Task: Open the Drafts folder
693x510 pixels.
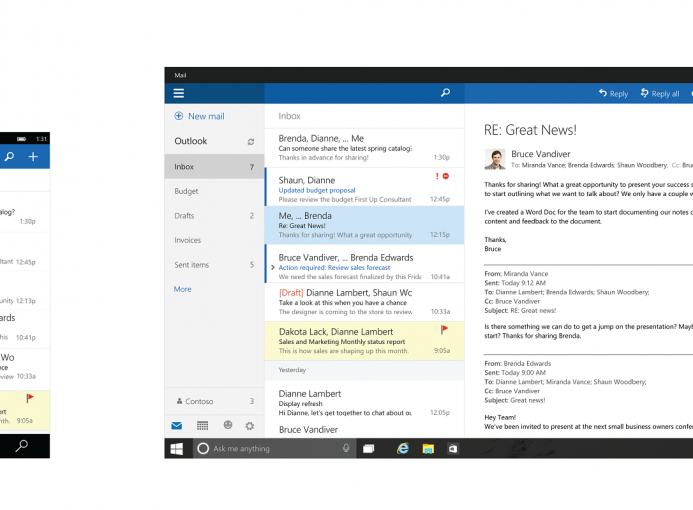Action: [214, 216]
